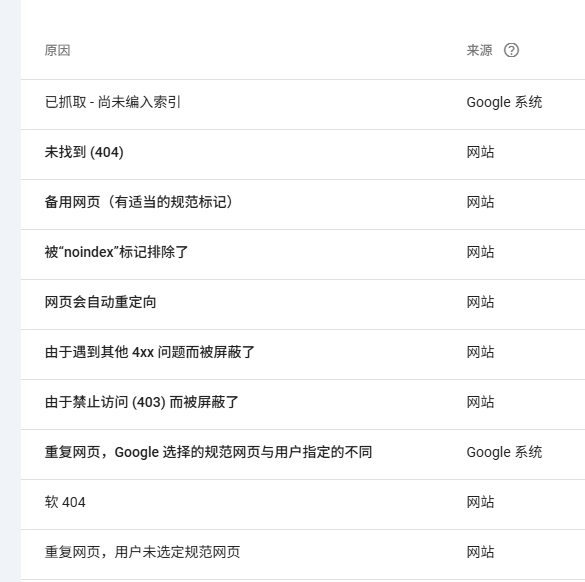Open the 未找到 (404) reason row
Screen dimensions: 585x582
point(303,154)
